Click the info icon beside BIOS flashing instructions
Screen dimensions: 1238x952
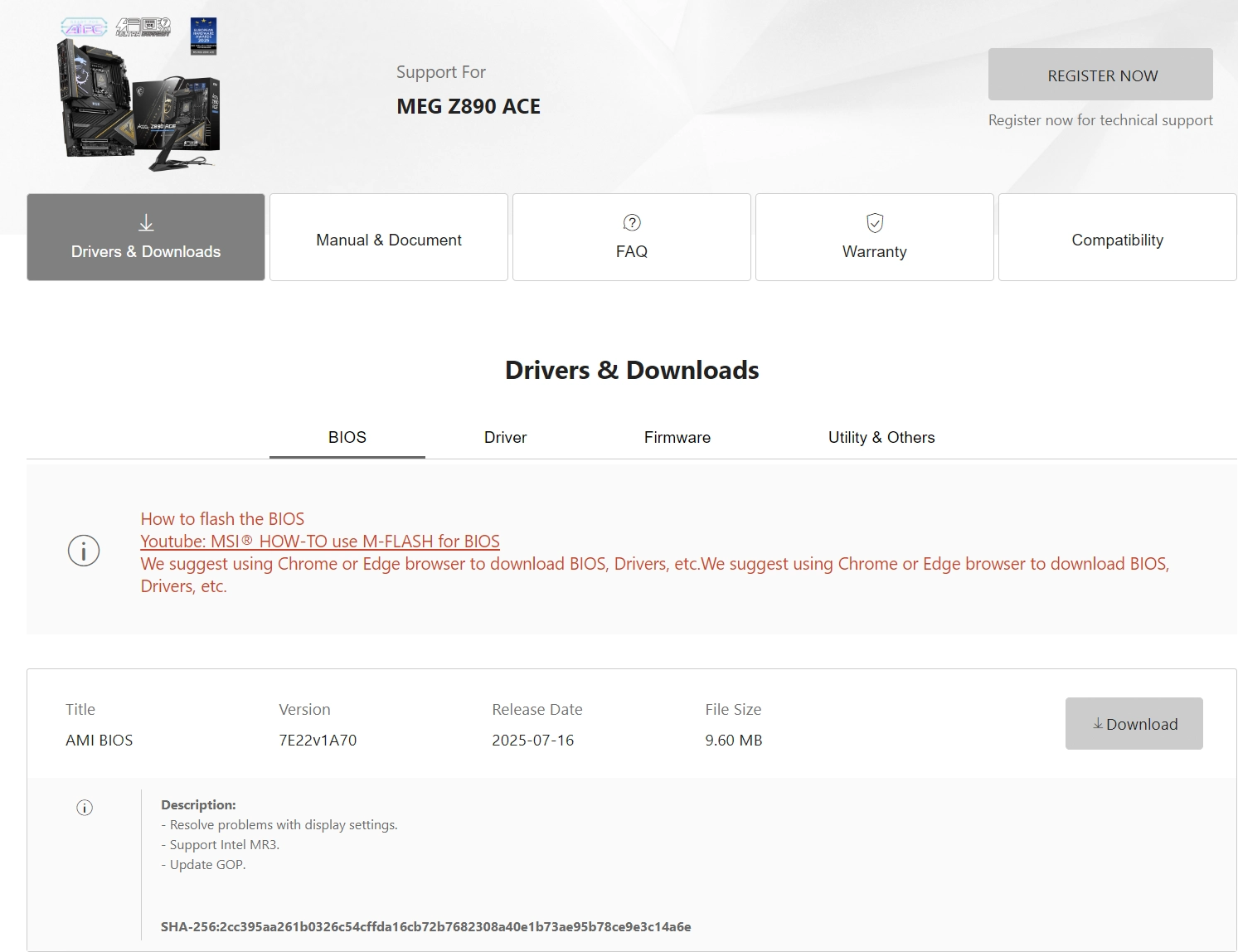tap(83, 550)
